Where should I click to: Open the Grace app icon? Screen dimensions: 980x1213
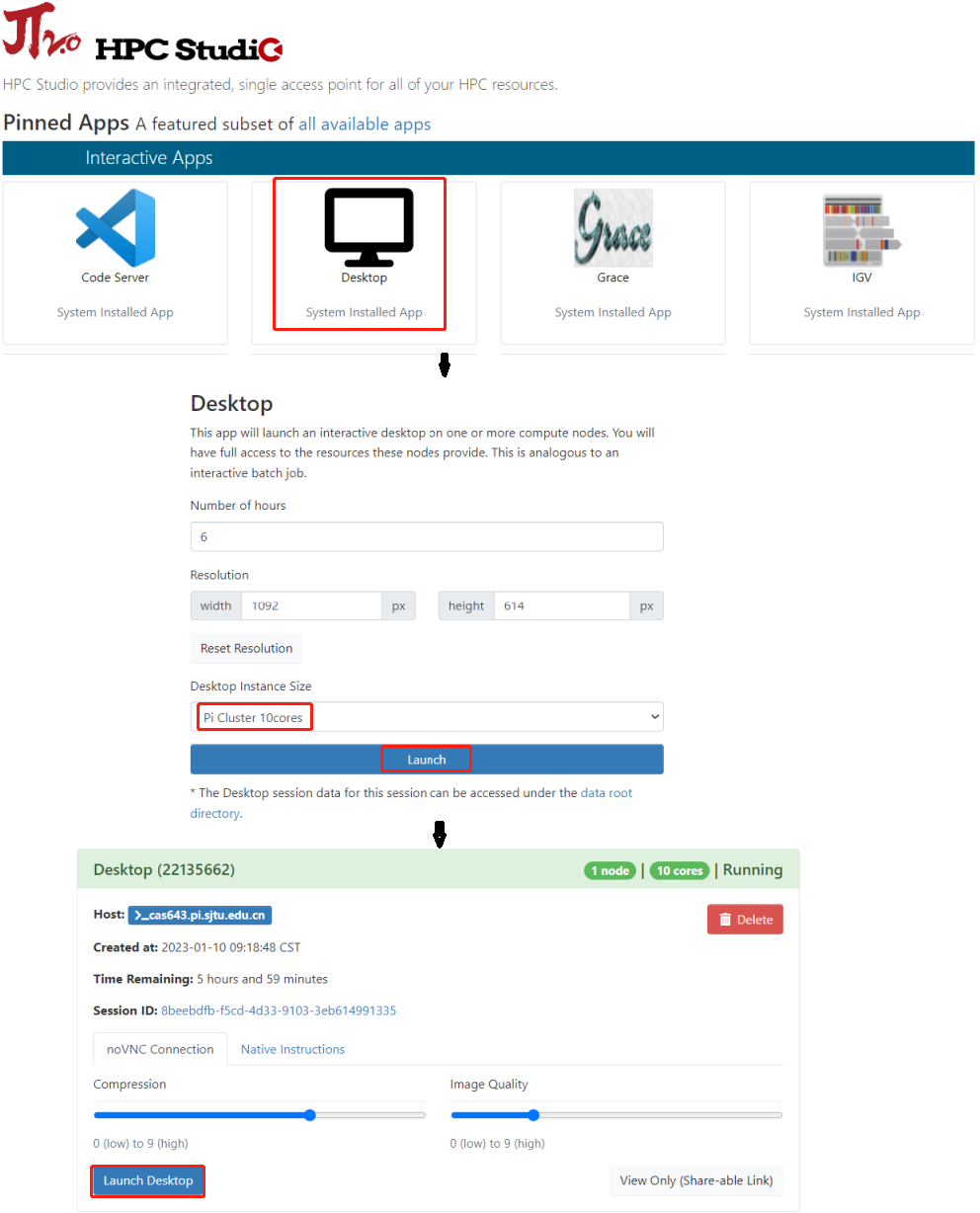[612, 227]
